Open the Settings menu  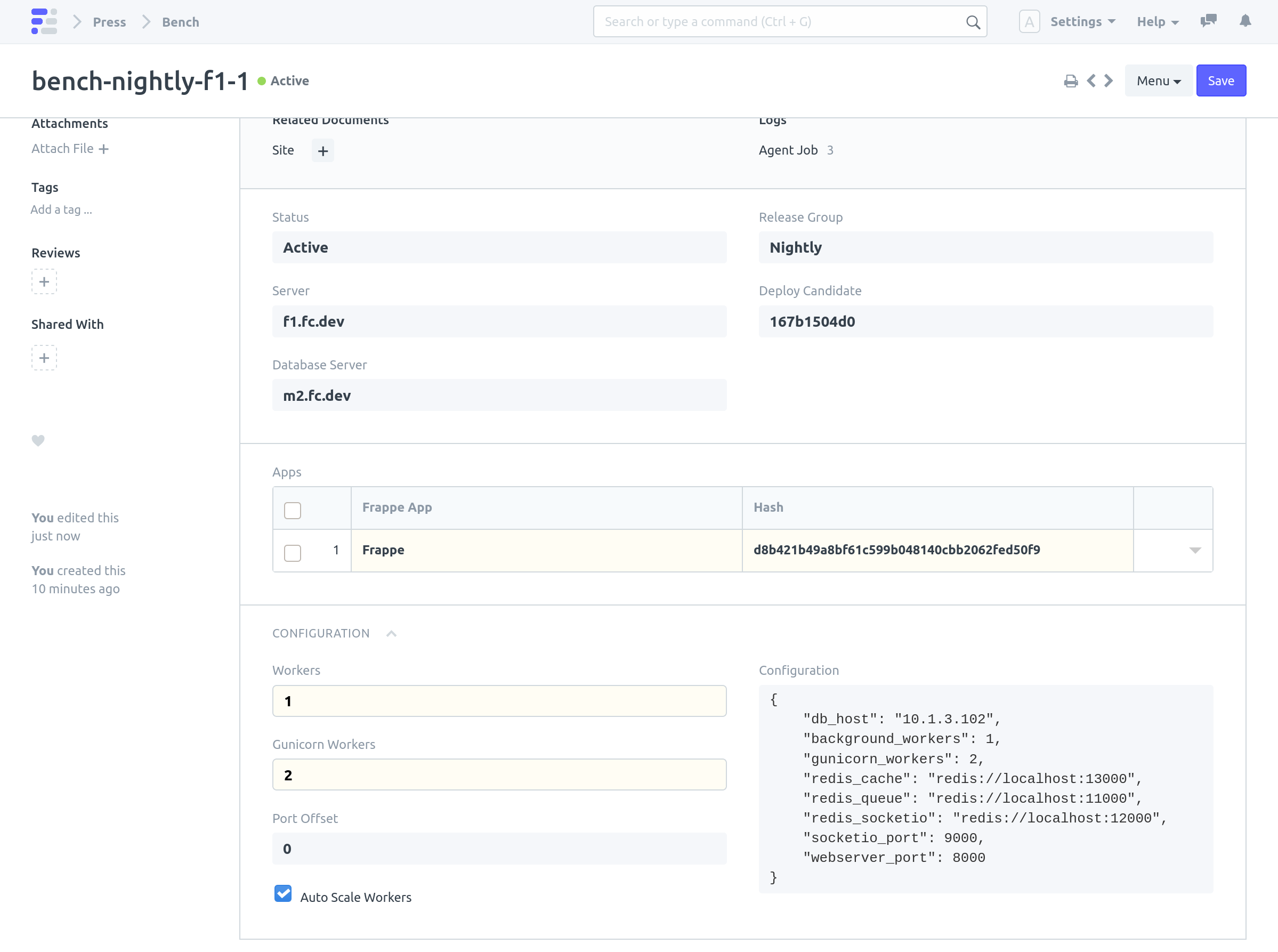[x=1082, y=22]
